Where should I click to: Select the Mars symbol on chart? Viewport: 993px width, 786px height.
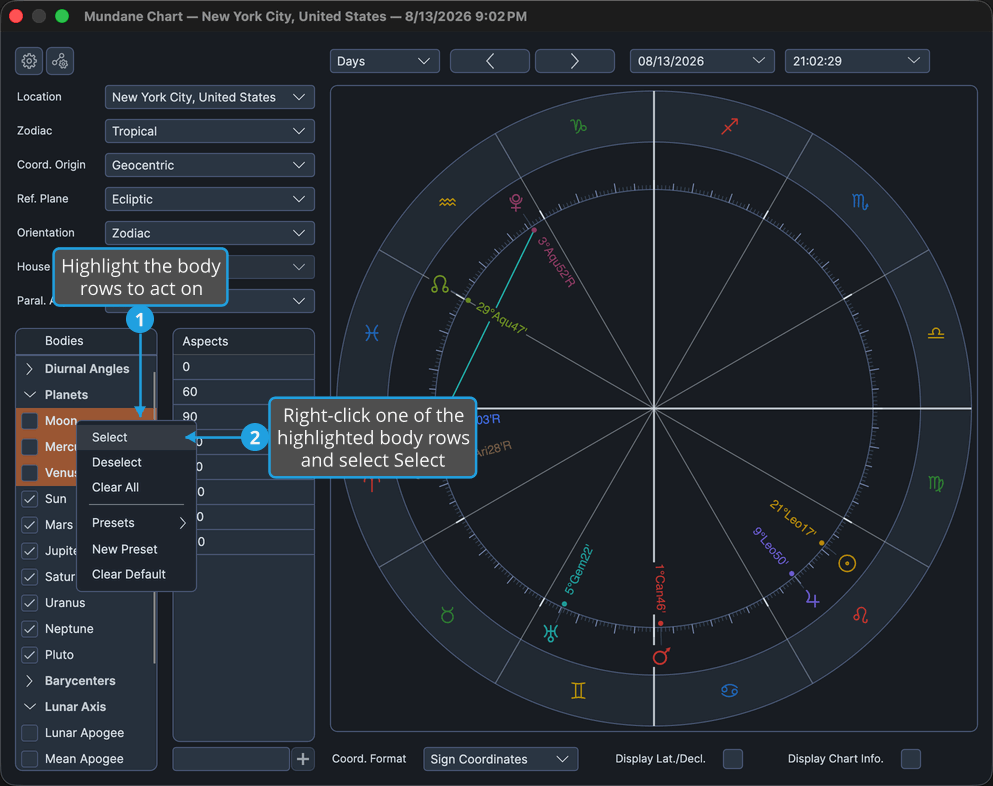coord(661,656)
